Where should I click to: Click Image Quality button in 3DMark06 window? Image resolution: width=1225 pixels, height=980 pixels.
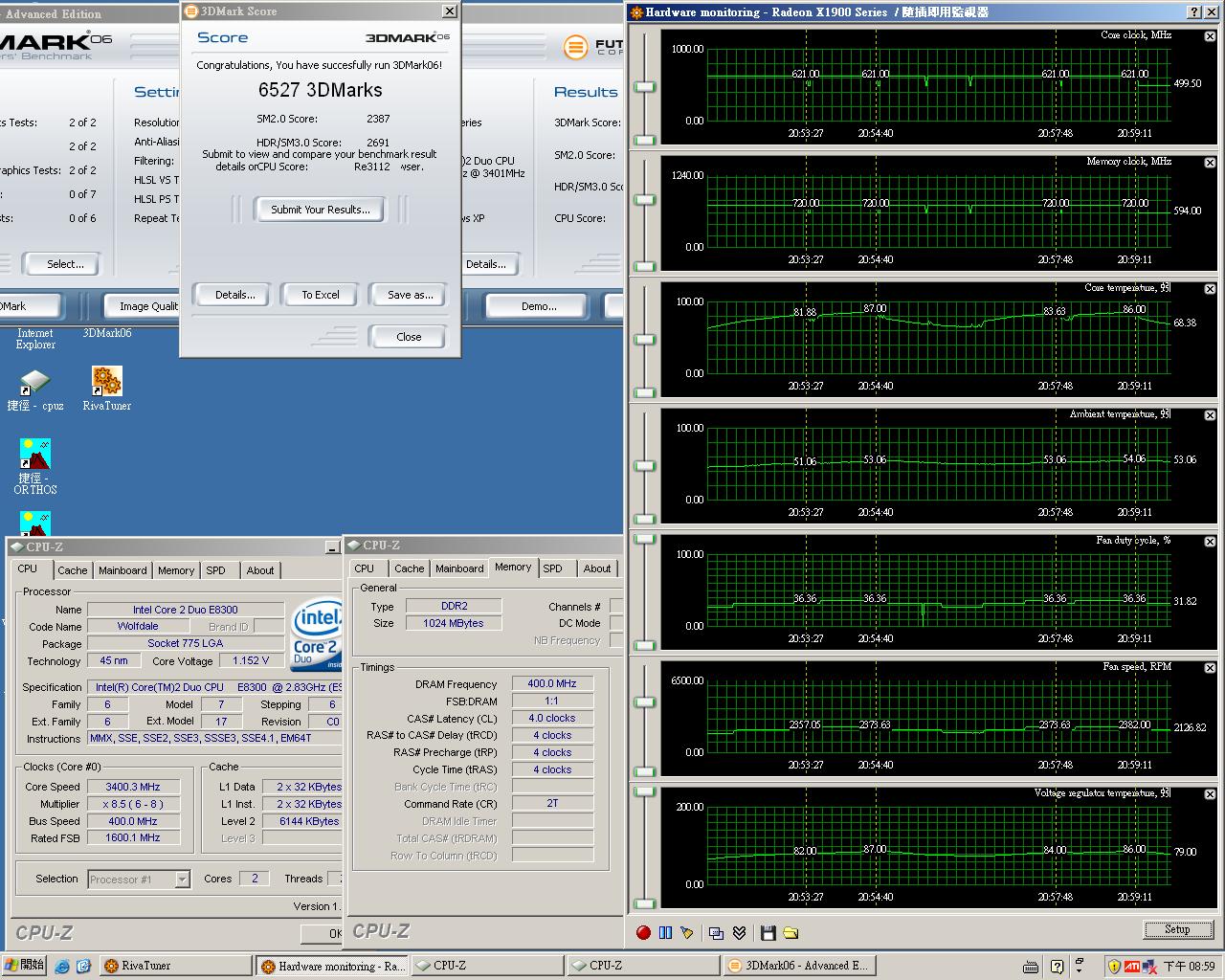point(144,306)
